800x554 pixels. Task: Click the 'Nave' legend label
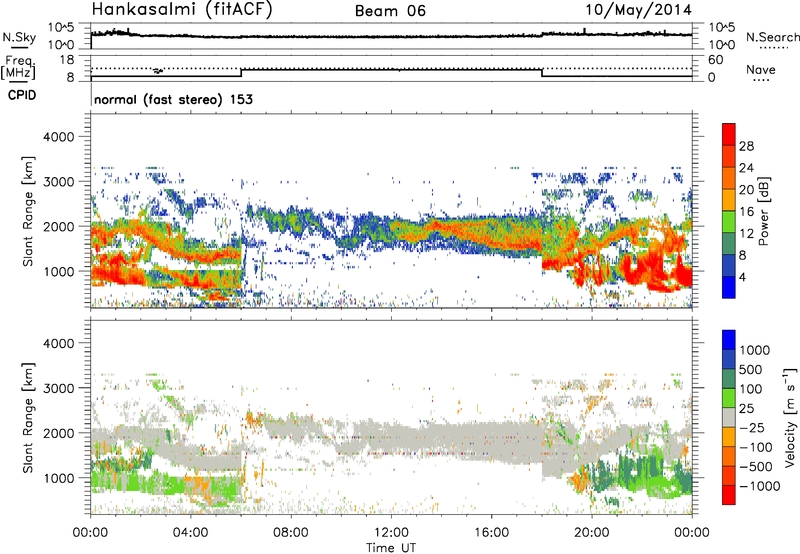761,70
